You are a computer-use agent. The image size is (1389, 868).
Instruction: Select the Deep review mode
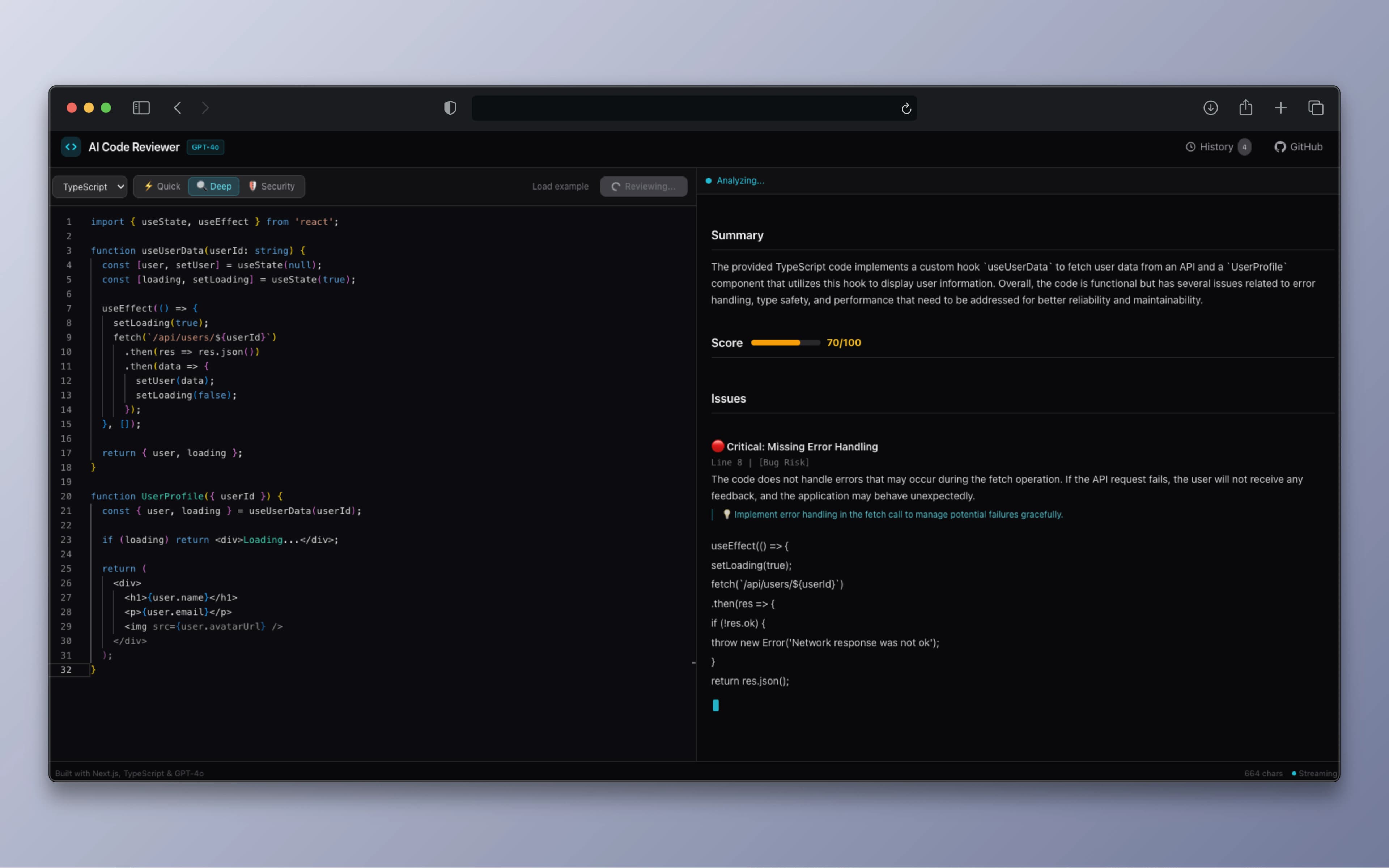(214, 187)
